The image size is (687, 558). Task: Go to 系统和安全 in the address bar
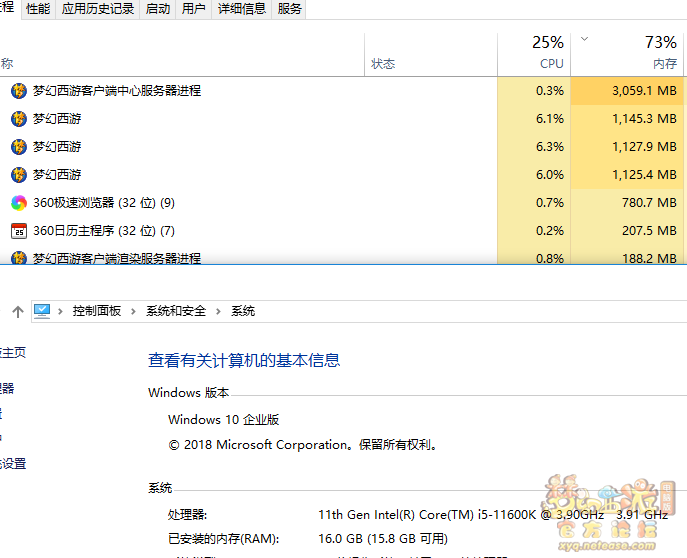click(176, 311)
